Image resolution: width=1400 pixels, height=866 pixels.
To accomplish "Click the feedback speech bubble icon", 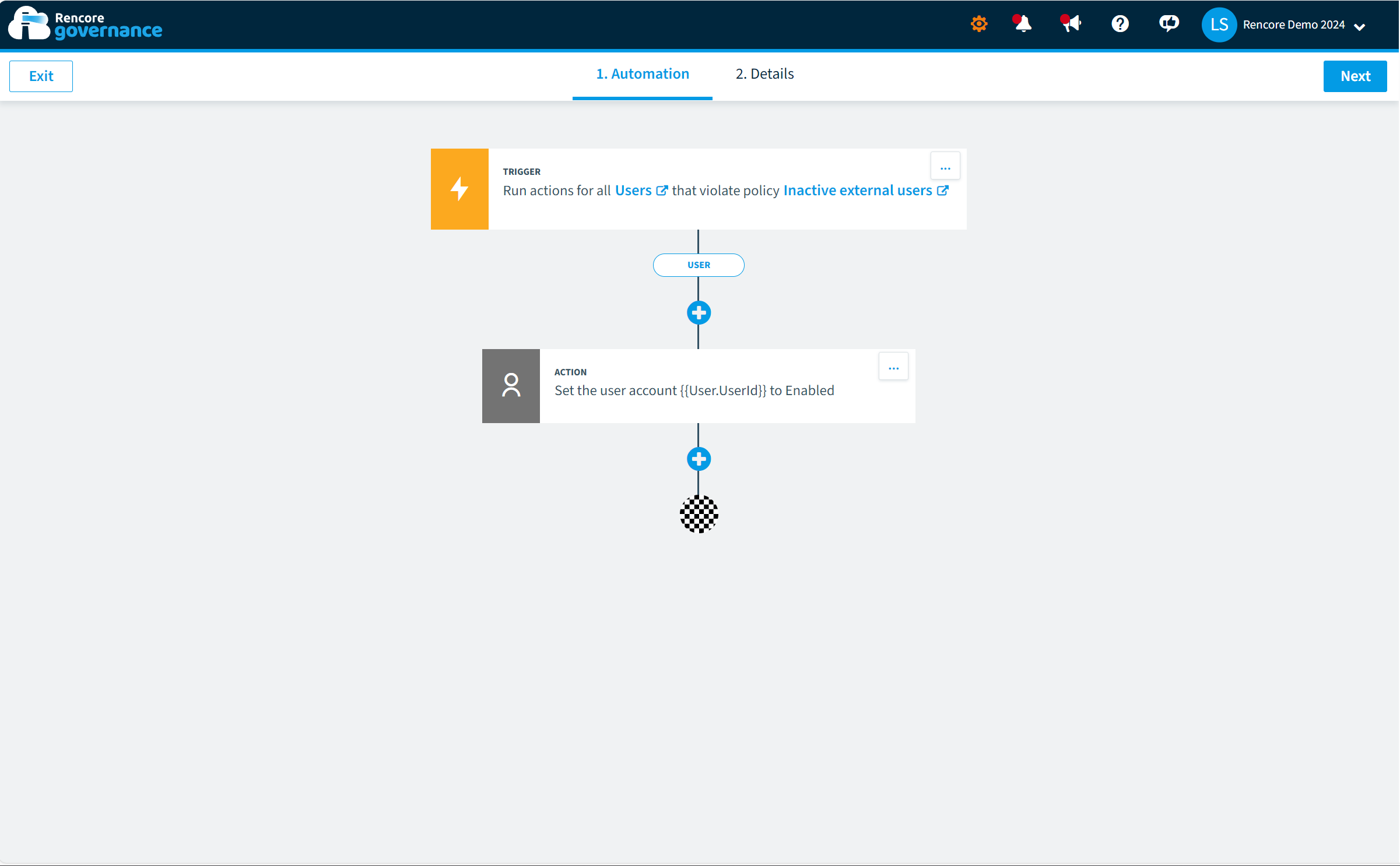I will pos(1167,24).
